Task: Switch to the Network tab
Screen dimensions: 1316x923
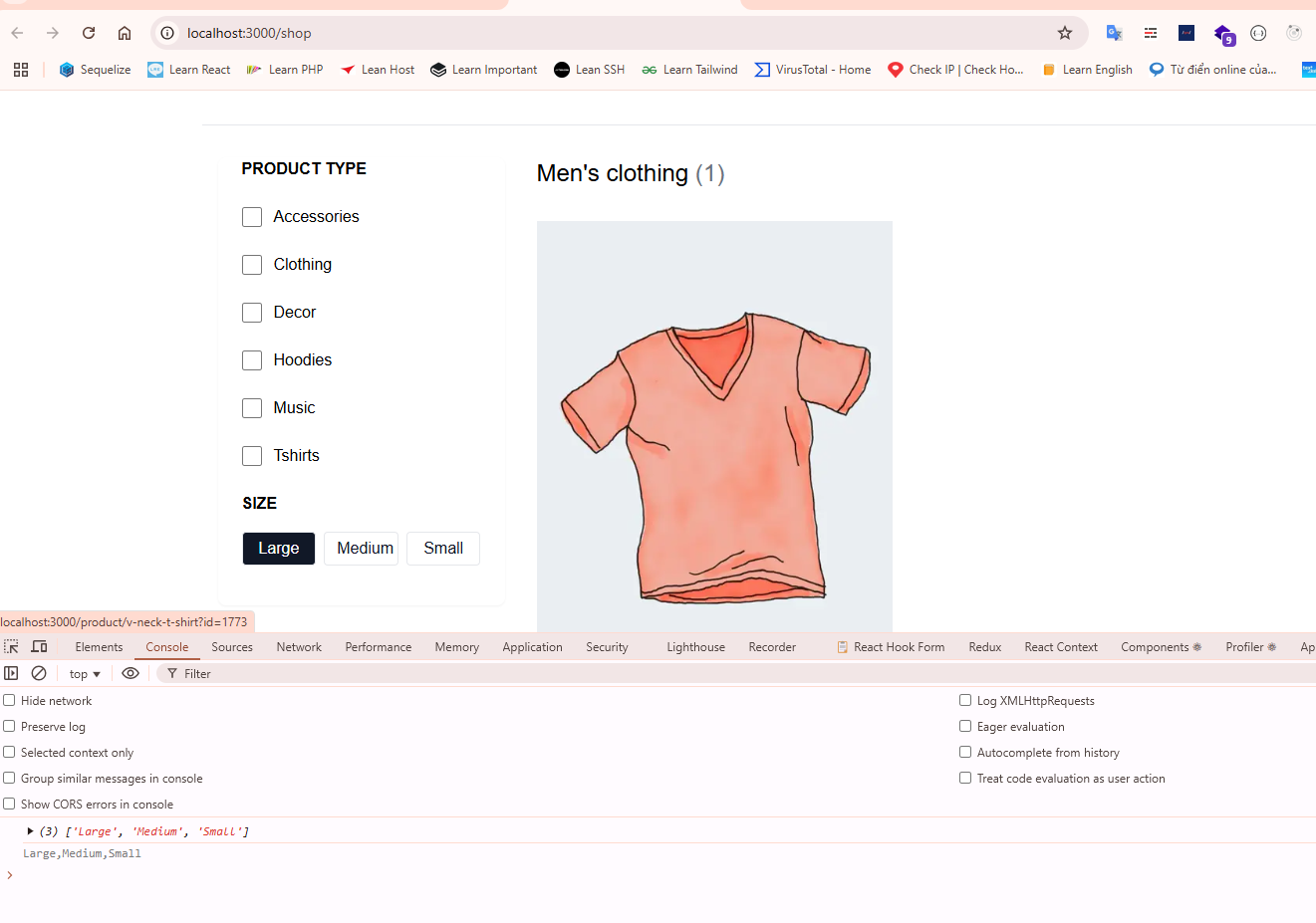Action: click(299, 647)
